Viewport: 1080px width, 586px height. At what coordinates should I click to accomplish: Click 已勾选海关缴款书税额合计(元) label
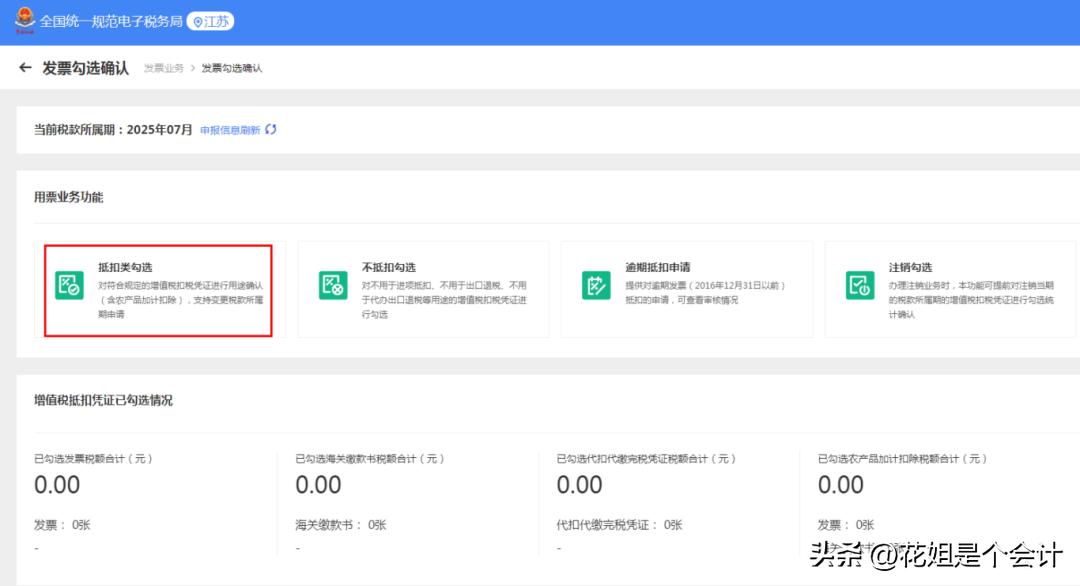(x=370, y=459)
